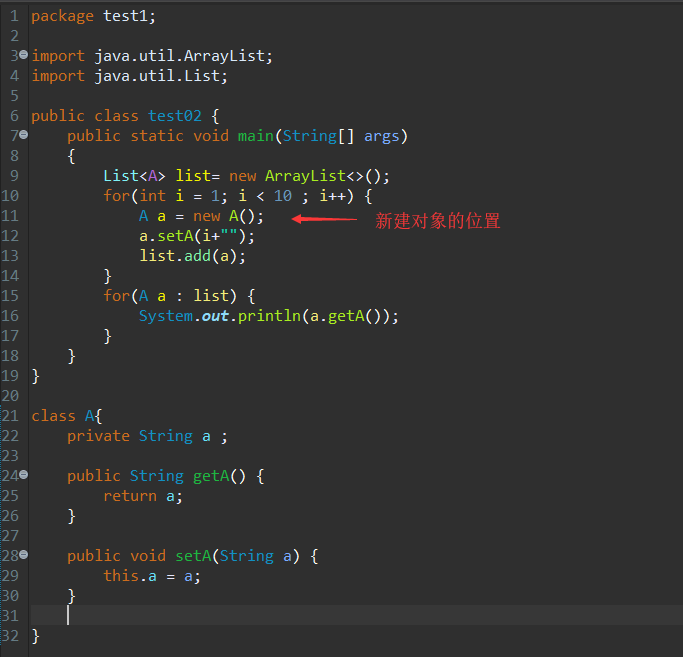The width and height of the screenshot is (683, 657).
Task: Click line number 32 in gutter
Action: 10,636
